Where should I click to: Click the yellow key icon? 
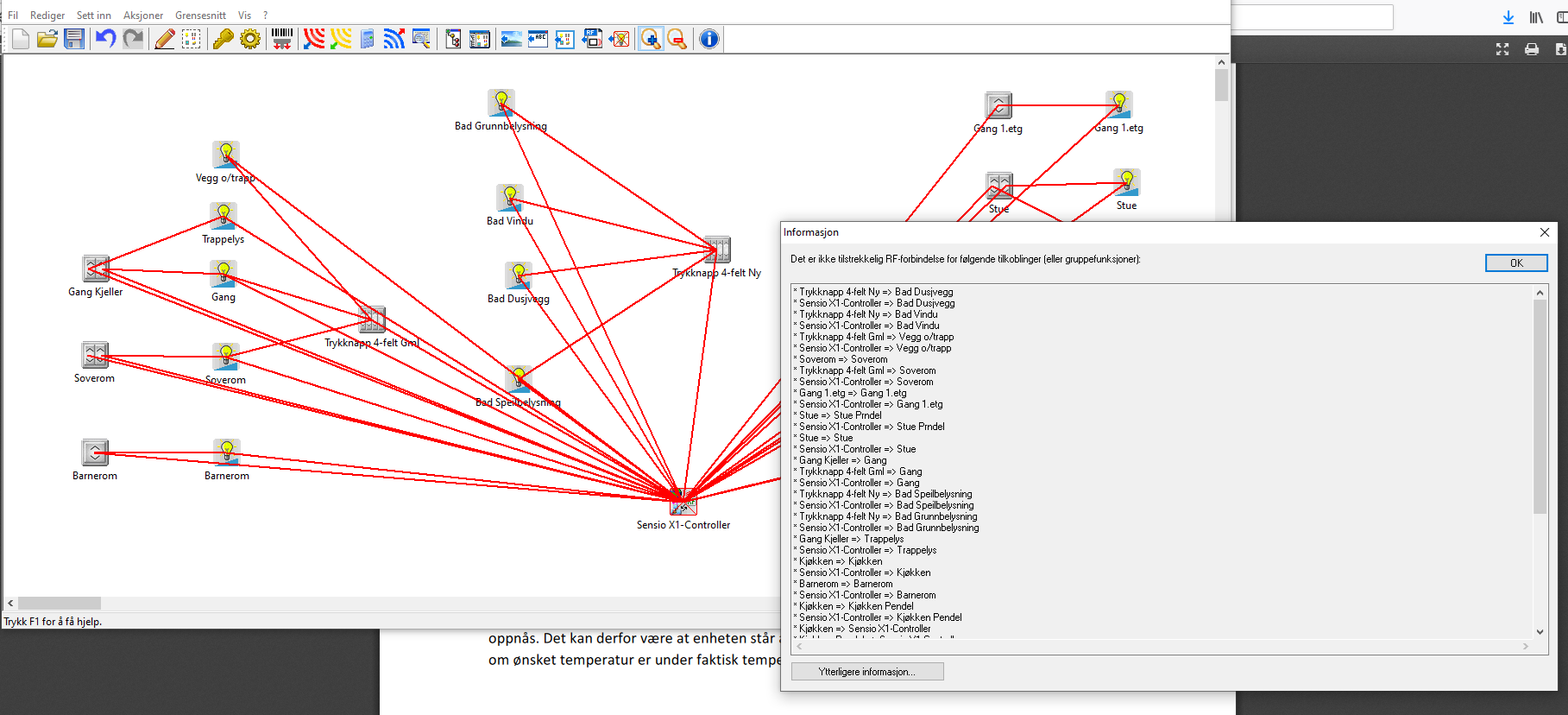pyautogui.click(x=223, y=39)
